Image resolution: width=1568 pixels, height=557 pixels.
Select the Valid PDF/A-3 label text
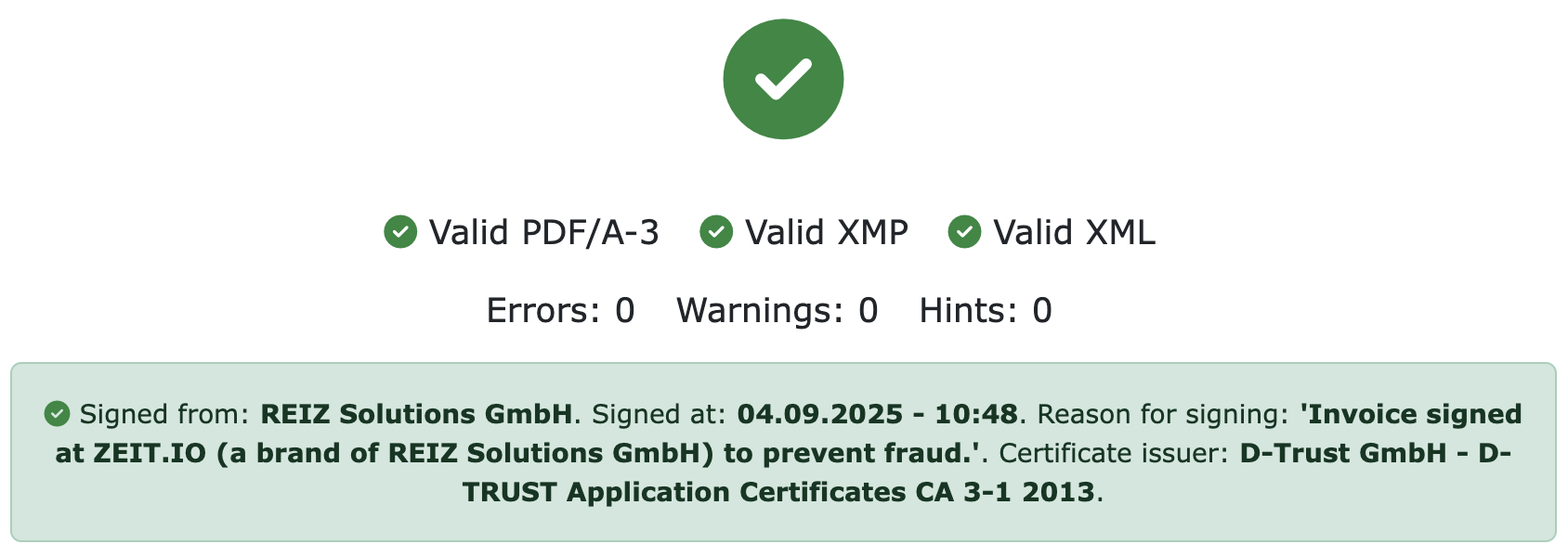543,232
